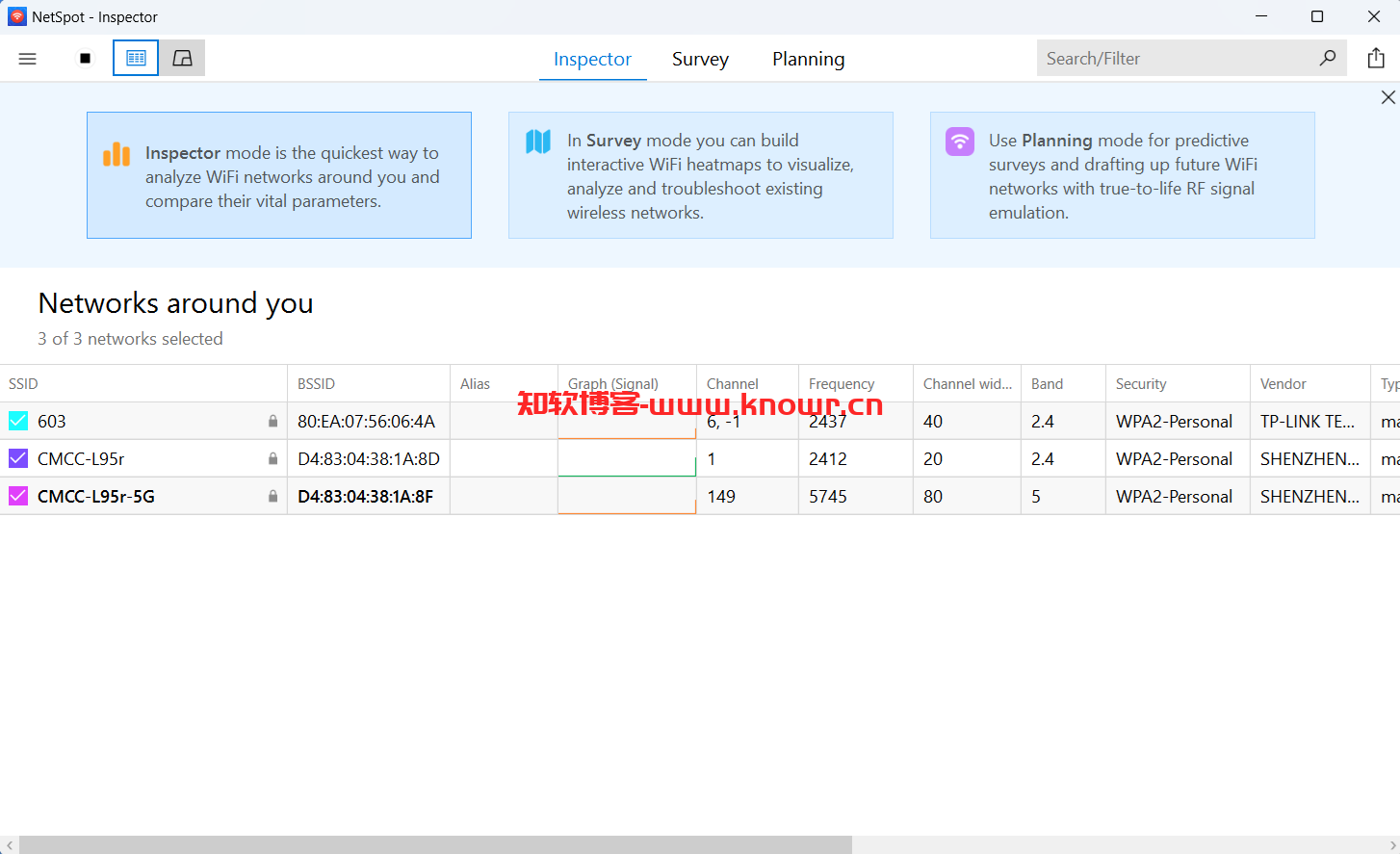1400x854 pixels.
Task: Click the lock icon for network 603
Action: pos(272,421)
